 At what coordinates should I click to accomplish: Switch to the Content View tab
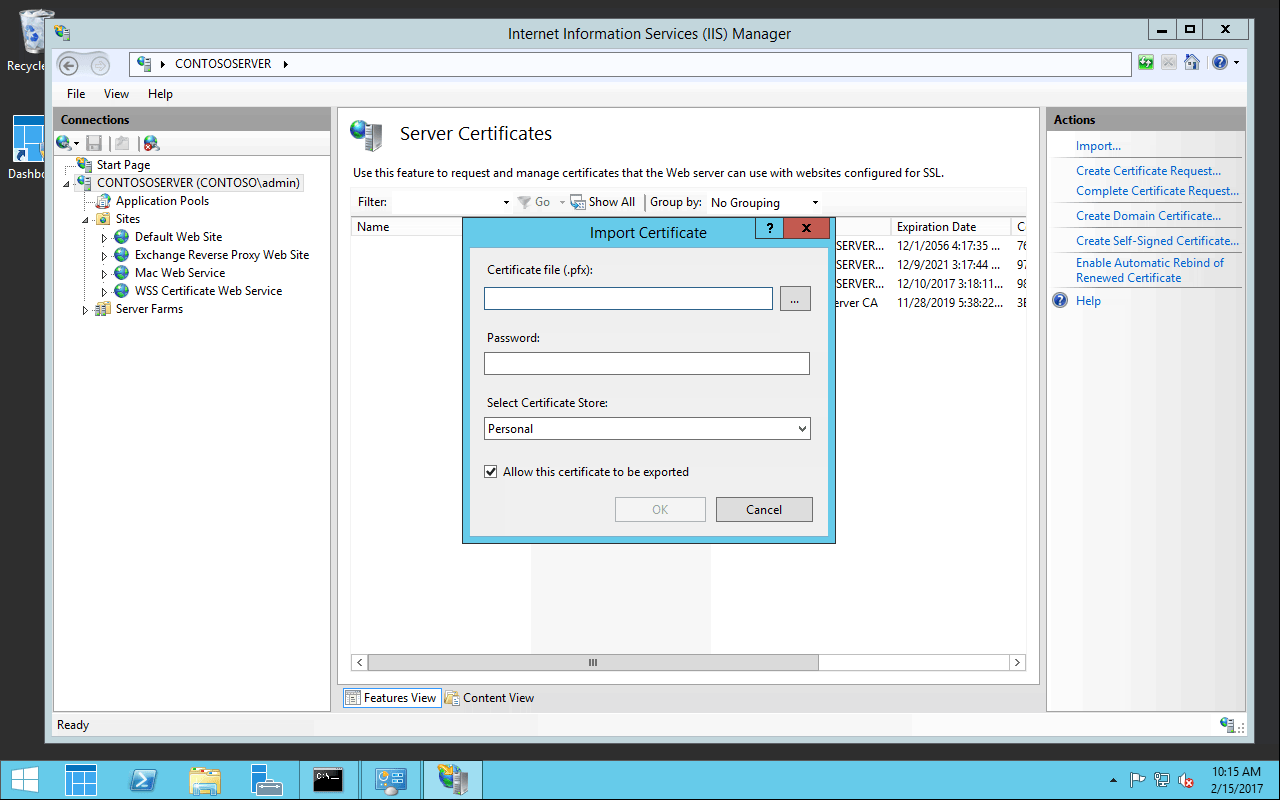tap(489, 698)
